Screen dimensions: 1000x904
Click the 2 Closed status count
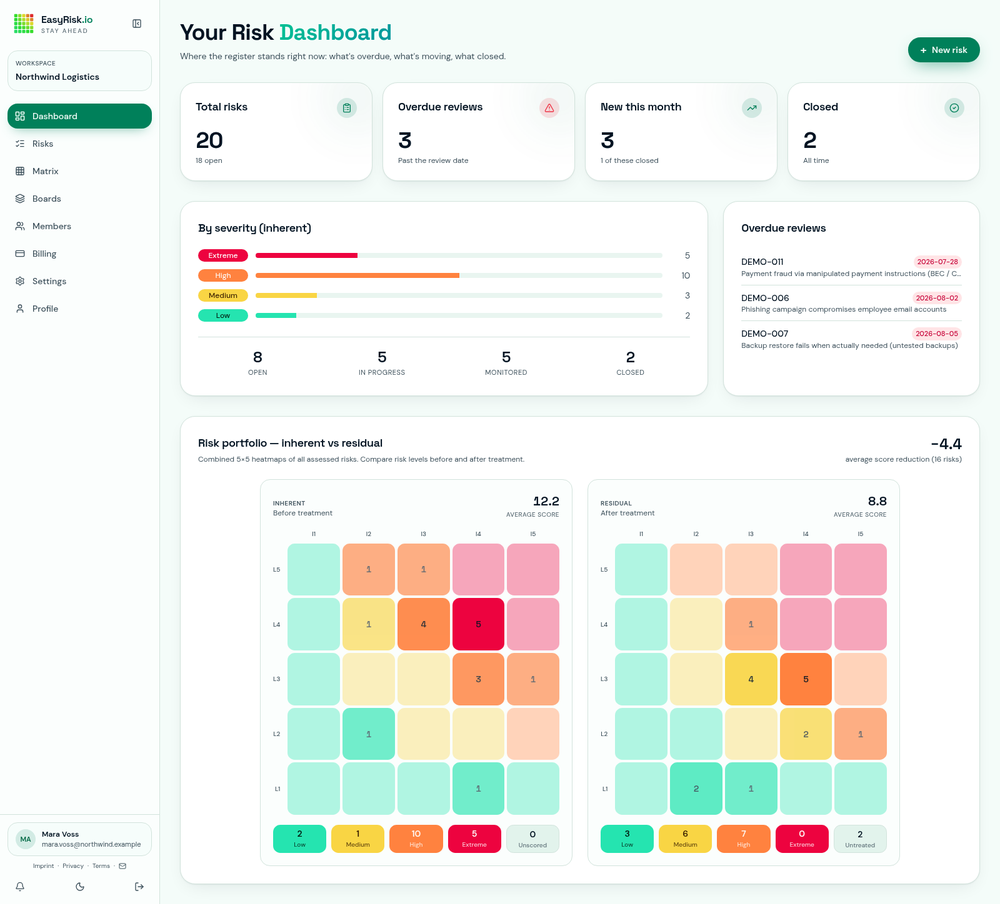pyautogui.click(x=630, y=363)
